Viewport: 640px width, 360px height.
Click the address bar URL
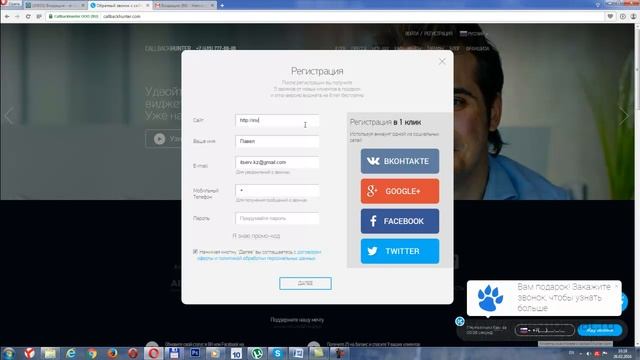tap(122, 16)
